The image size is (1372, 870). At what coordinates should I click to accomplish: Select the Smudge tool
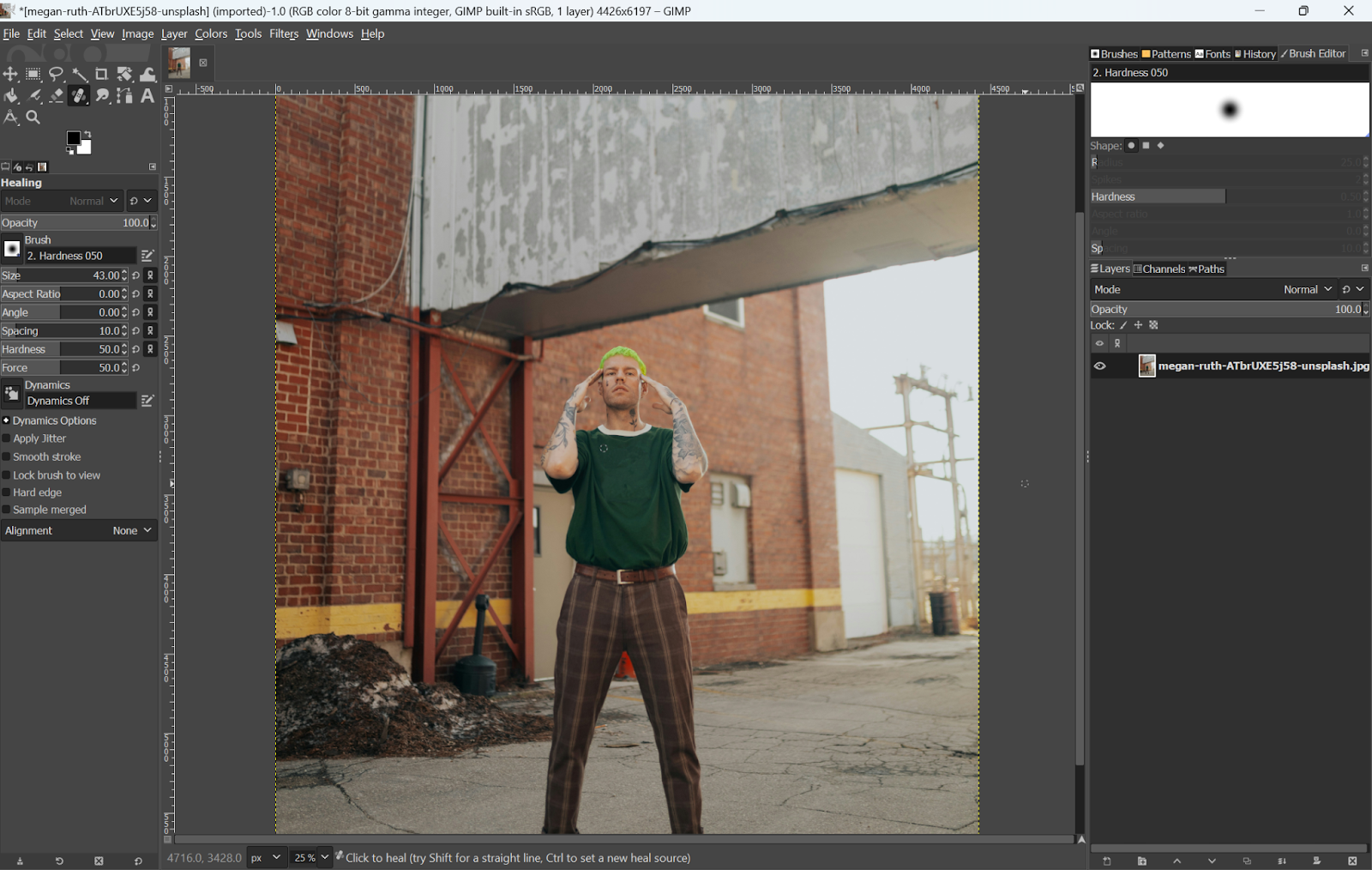(102, 96)
